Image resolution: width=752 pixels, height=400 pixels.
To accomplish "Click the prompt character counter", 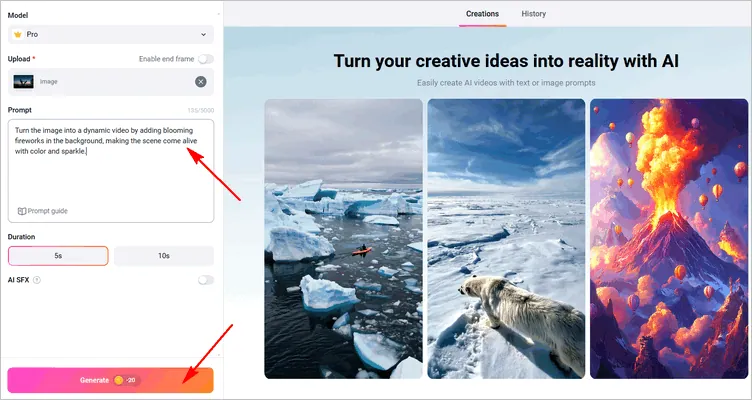I will click(x=200, y=110).
